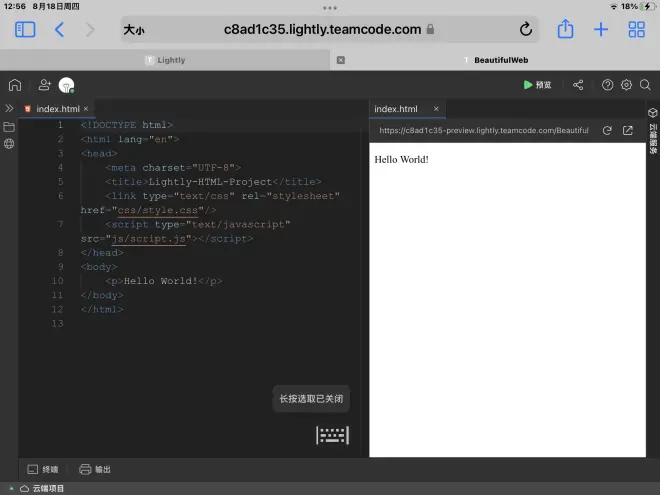
Task: Expand the left sidebar with double chevron
Action: point(9,108)
